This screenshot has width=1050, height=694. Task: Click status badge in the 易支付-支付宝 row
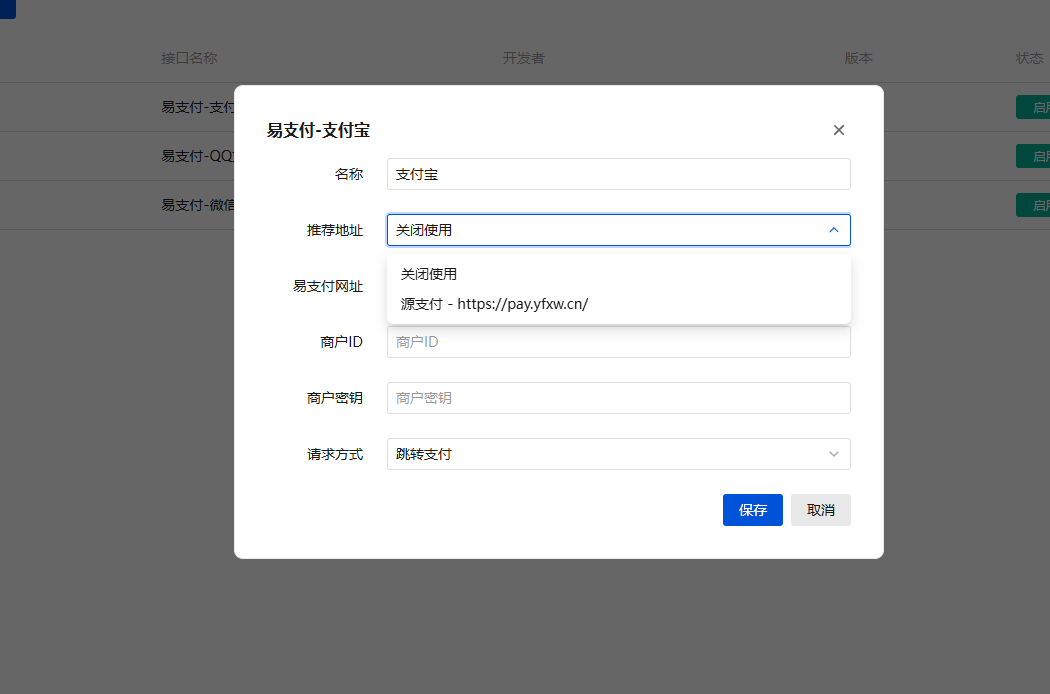(x=1033, y=107)
